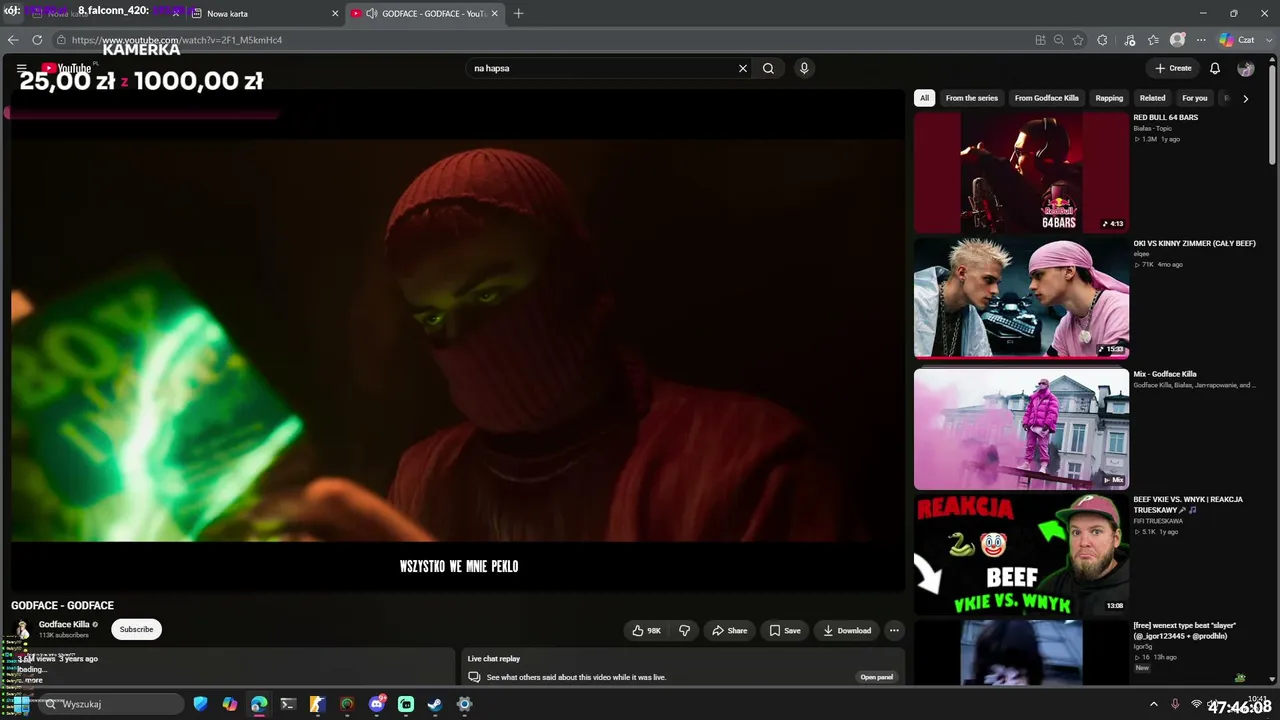This screenshot has width=1280, height=720.
Task: Reload the current page
Action: 37,40
